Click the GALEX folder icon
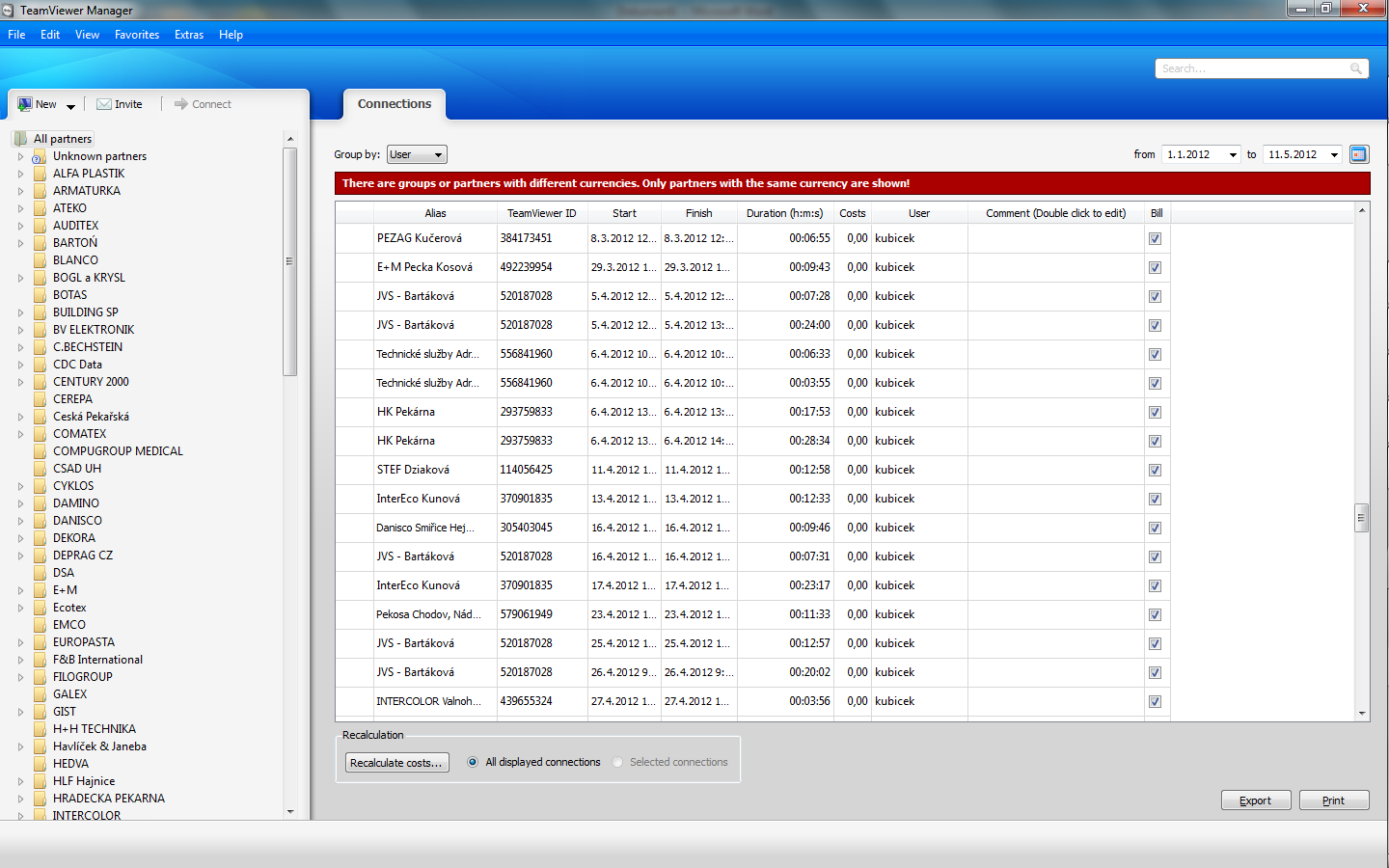The height and width of the screenshot is (868, 1389). click(x=40, y=694)
